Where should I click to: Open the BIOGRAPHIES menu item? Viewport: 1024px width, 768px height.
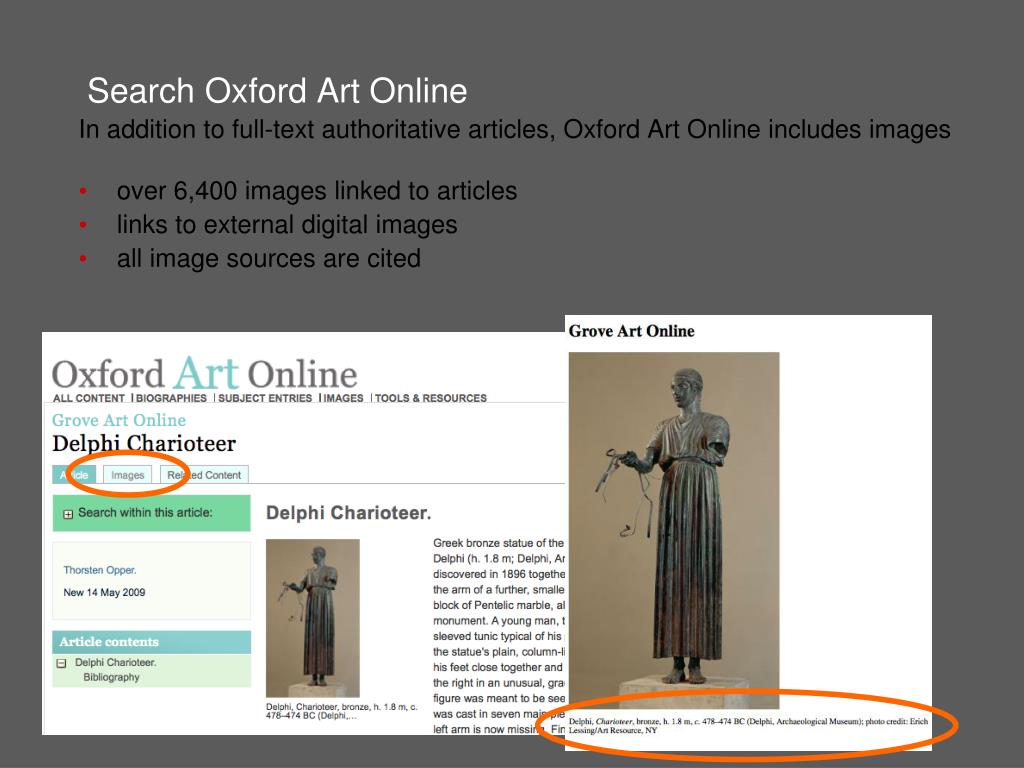pos(171,398)
